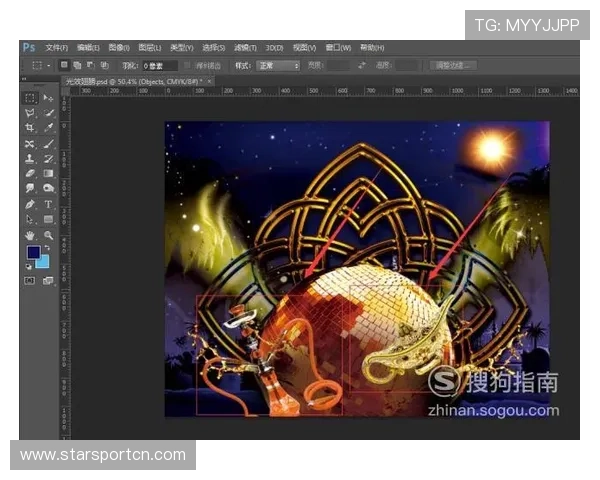
Task: Select the Clone Stamp tool
Action: 30,158
